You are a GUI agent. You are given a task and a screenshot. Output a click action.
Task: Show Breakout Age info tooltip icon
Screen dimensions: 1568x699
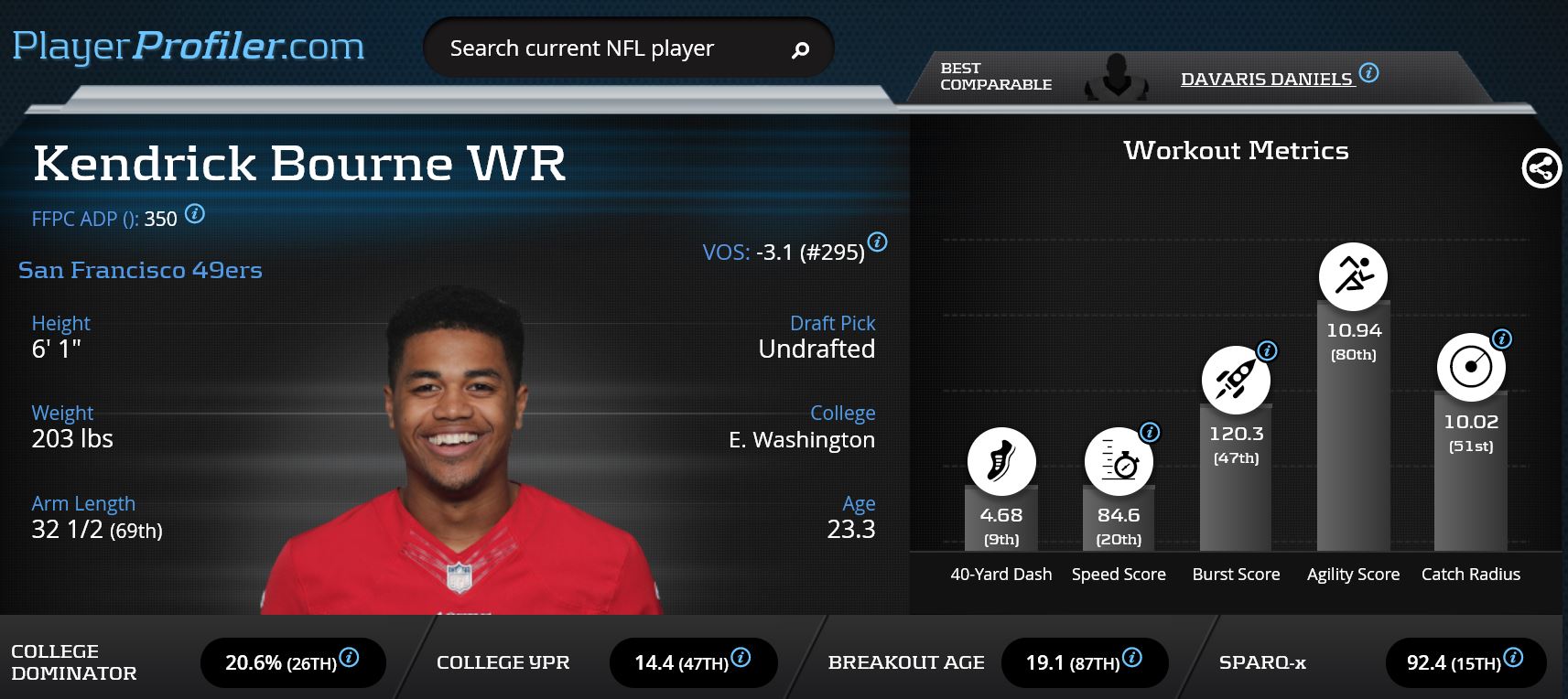click(x=1131, y=657)
